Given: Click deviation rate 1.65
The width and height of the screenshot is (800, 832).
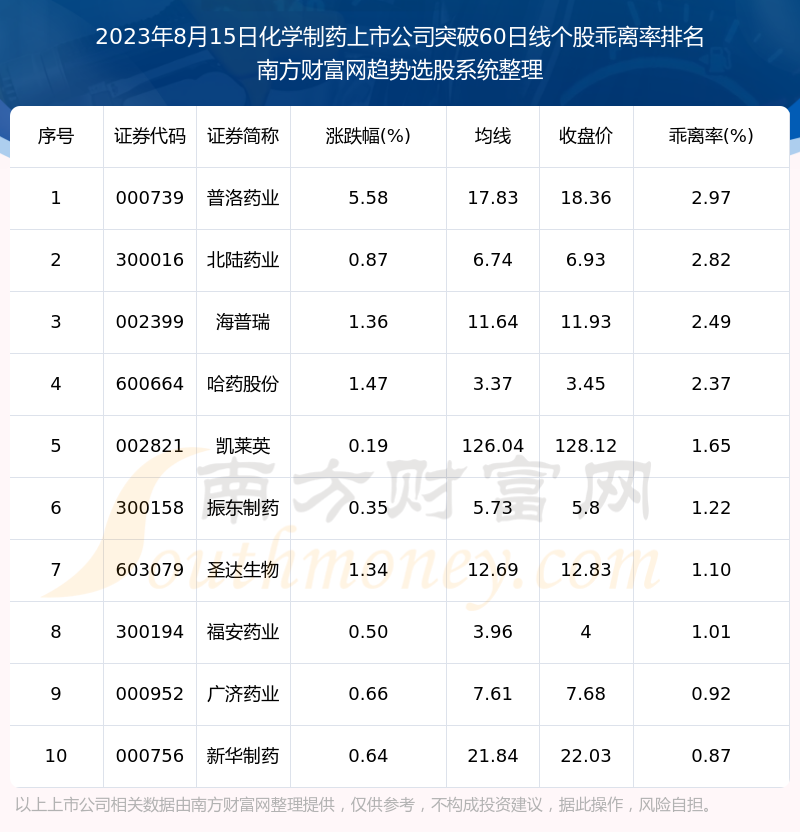Looking at the screenshot, I should pos(711,446).
